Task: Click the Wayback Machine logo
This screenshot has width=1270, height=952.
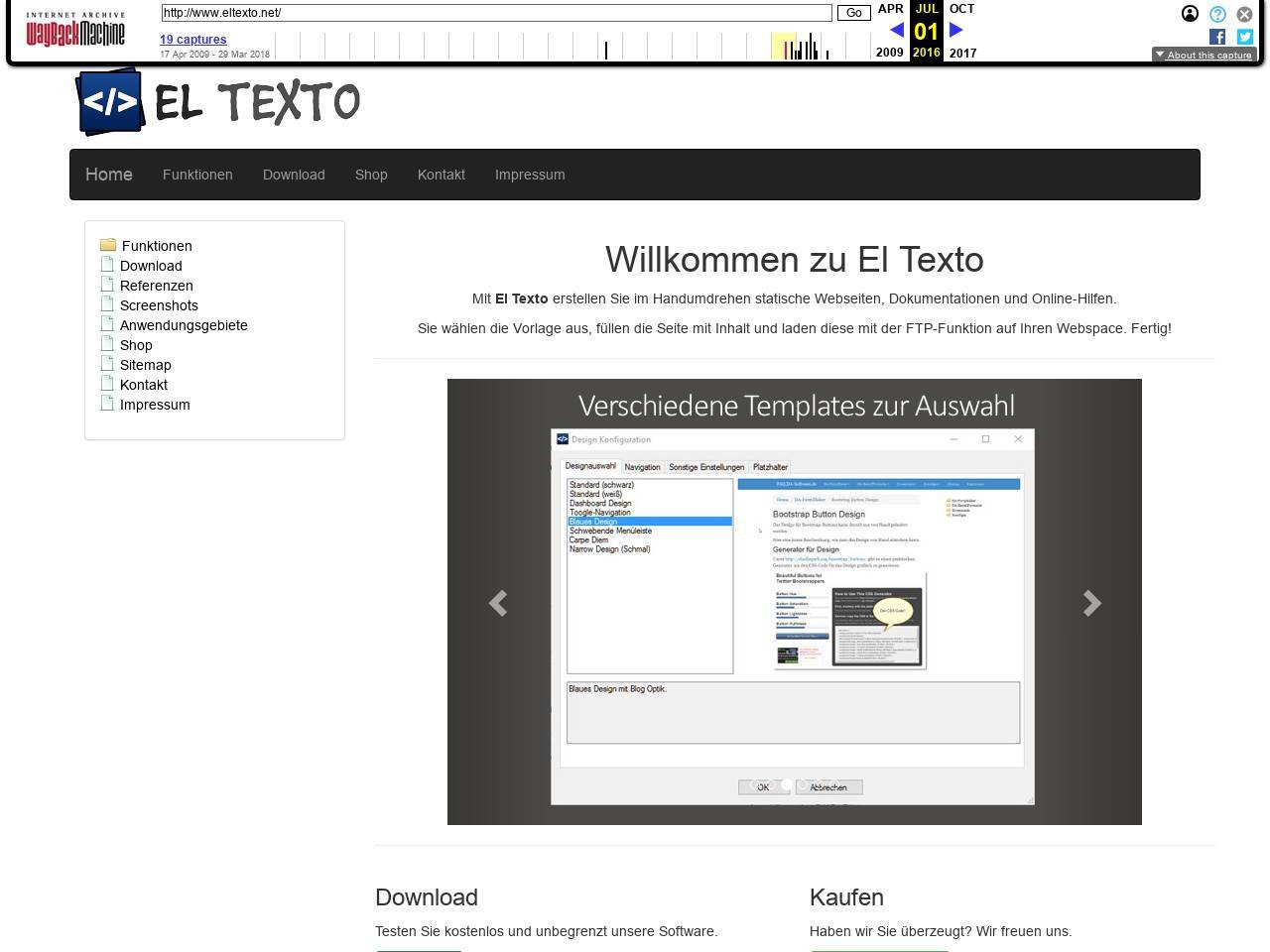Action: click(x=75, y=30)
